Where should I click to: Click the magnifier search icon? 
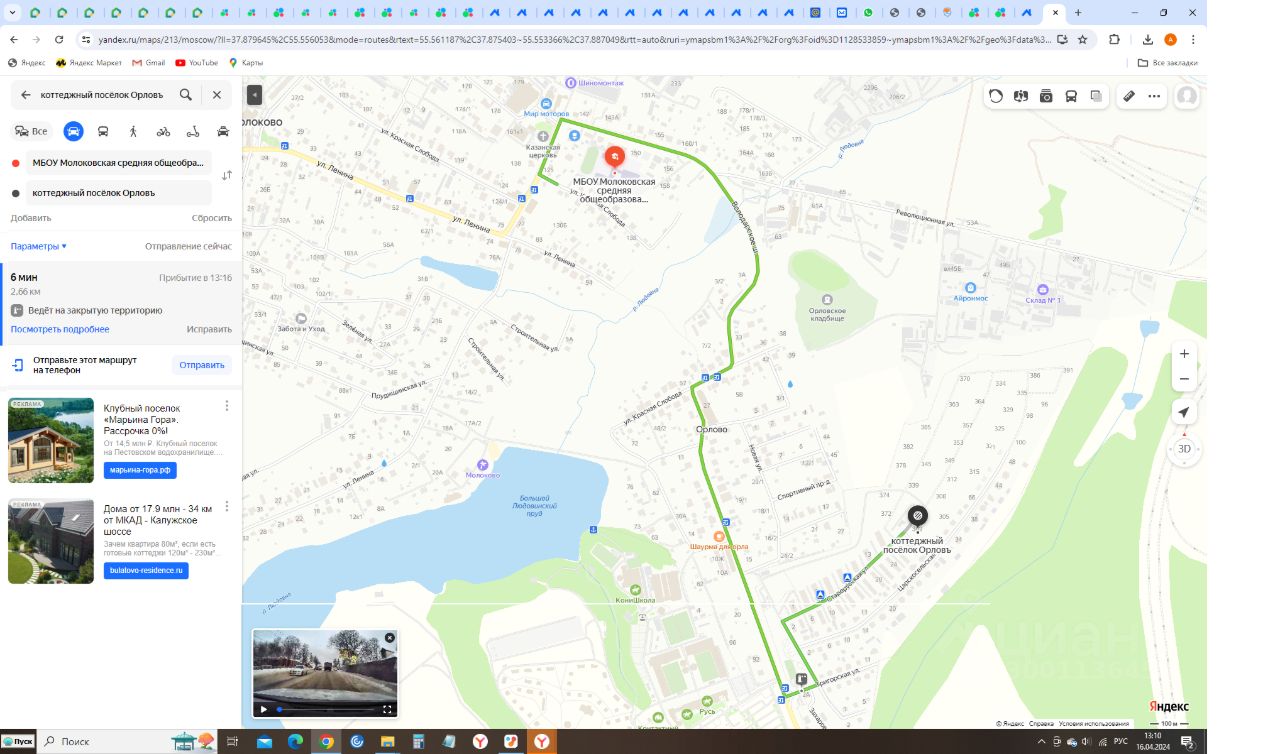pyautogui.click(x=186, y=95)
